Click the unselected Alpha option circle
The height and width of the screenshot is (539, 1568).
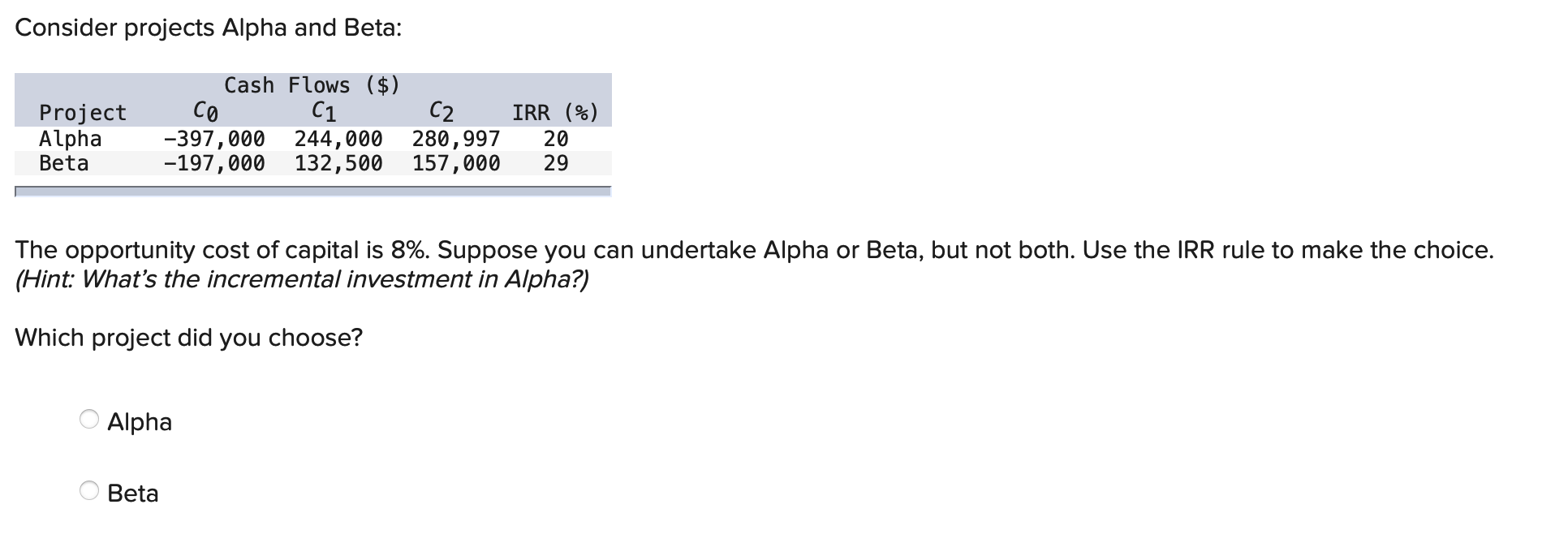coord(90,420)
